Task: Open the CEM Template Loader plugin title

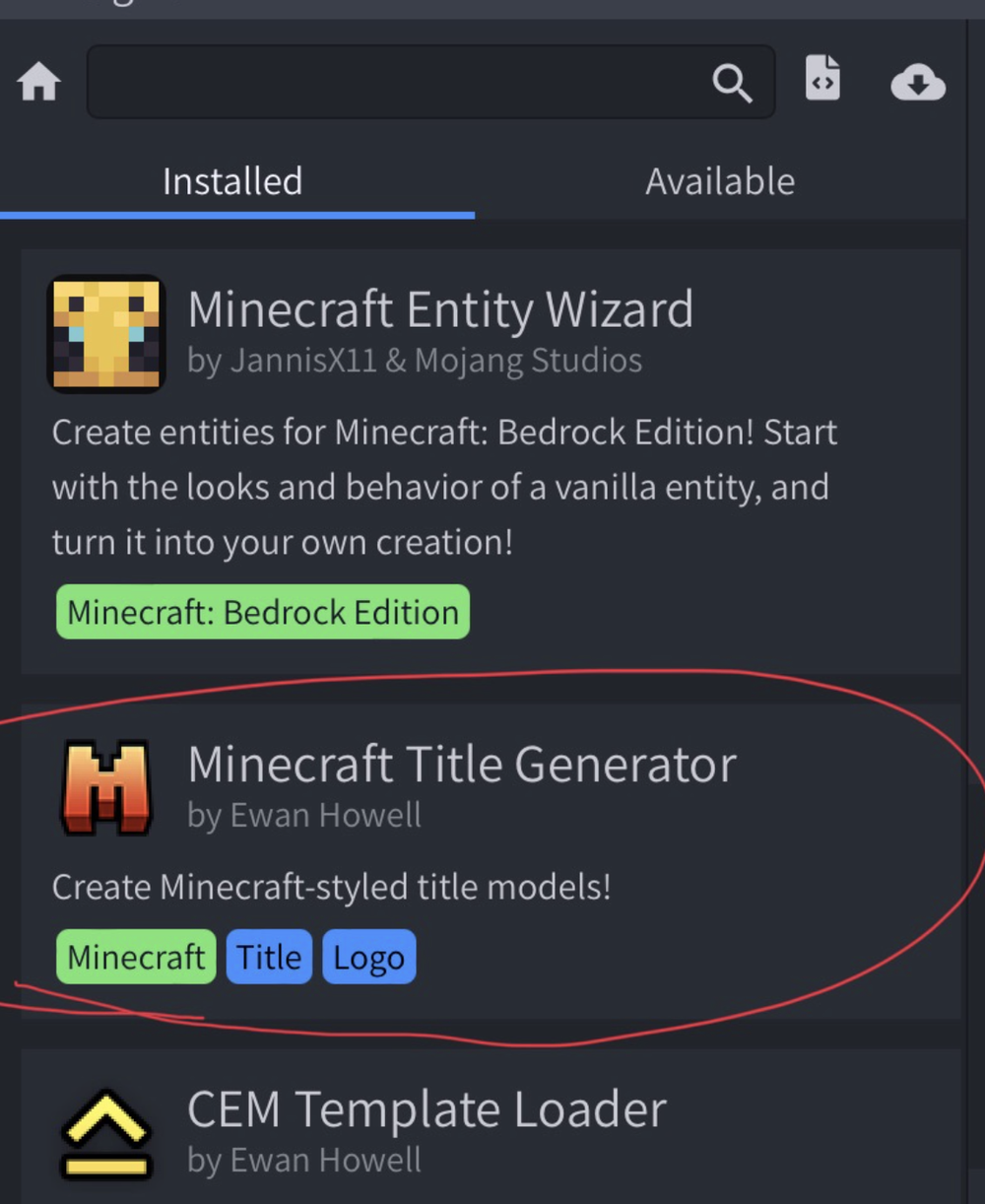Action: click(427, 1109)
